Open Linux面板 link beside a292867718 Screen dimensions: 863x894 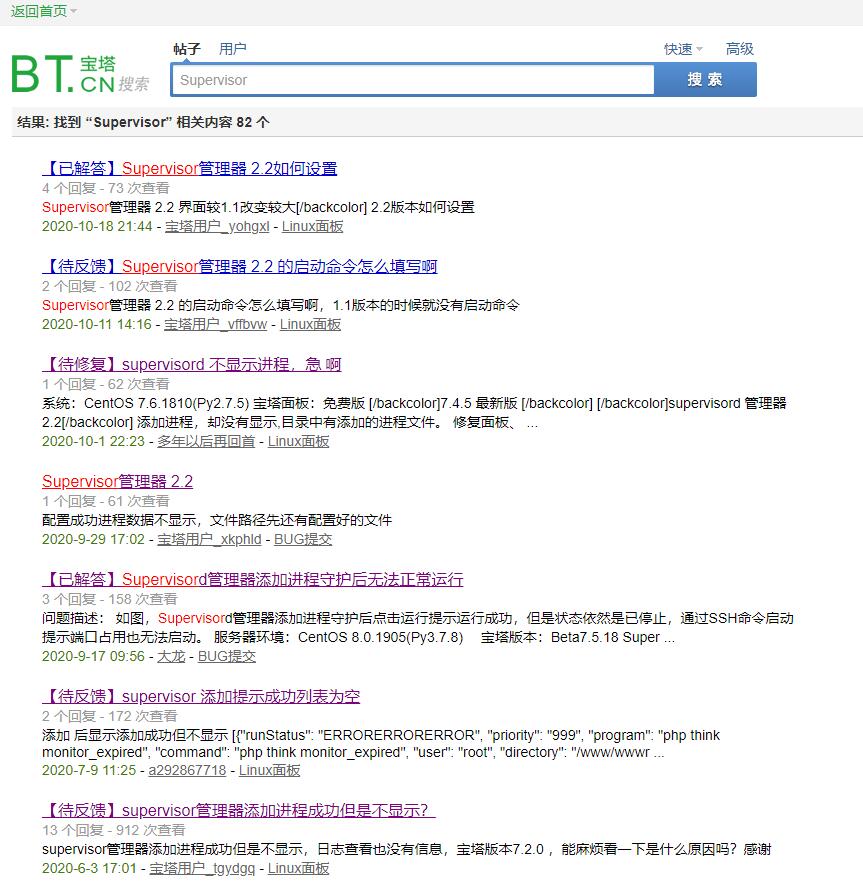point(269,770)
